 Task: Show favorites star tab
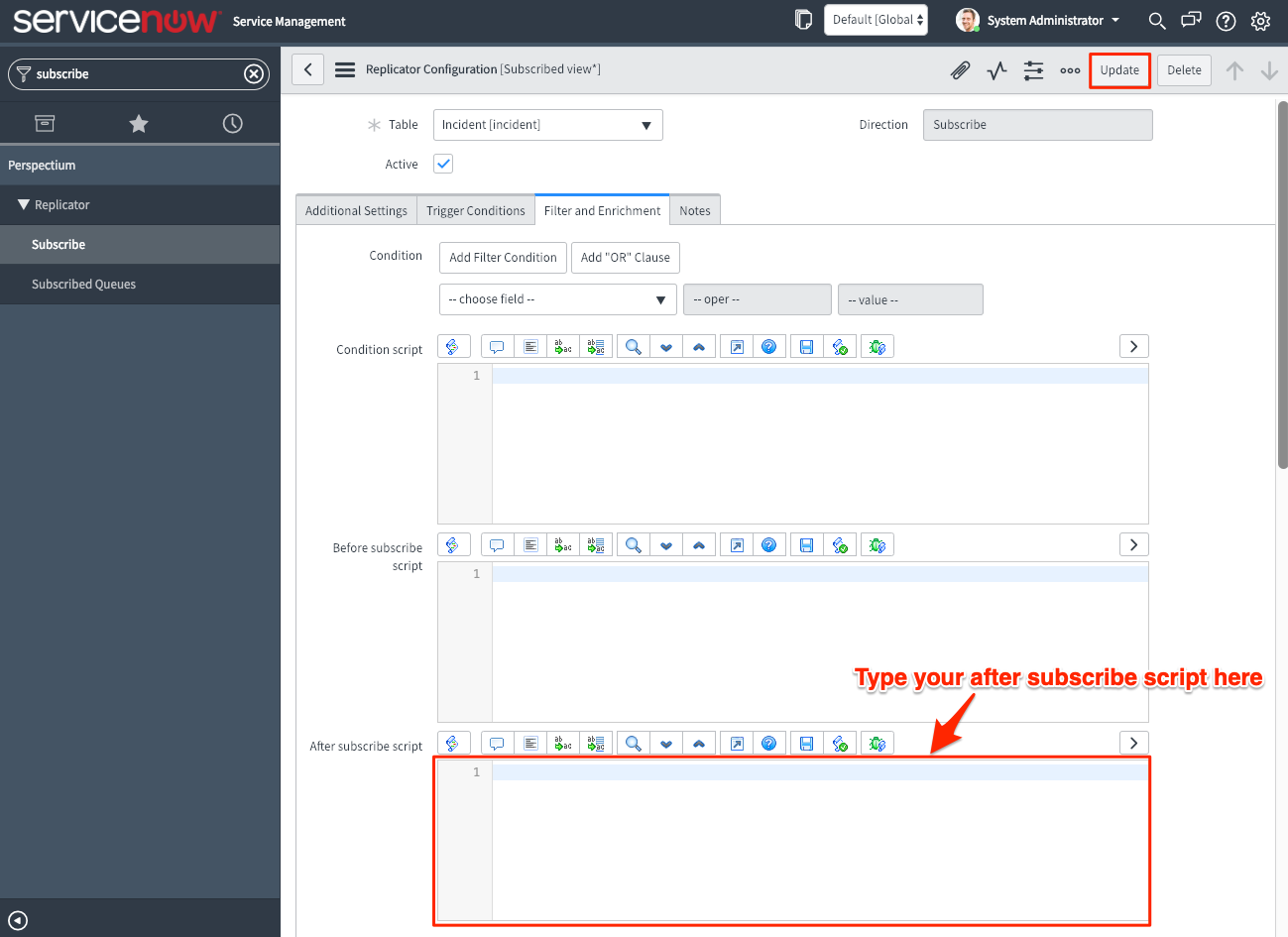pos(139,123)
